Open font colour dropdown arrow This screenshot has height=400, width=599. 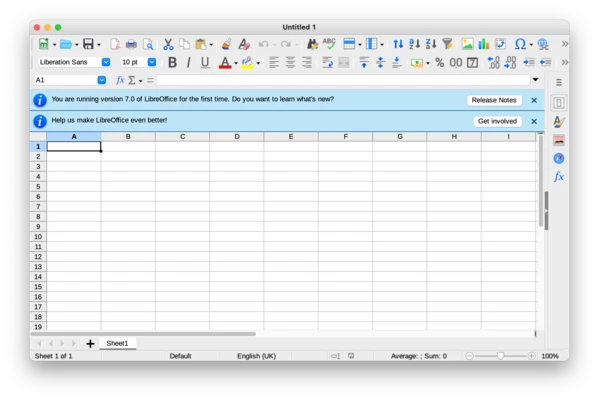tap(236, 63)
